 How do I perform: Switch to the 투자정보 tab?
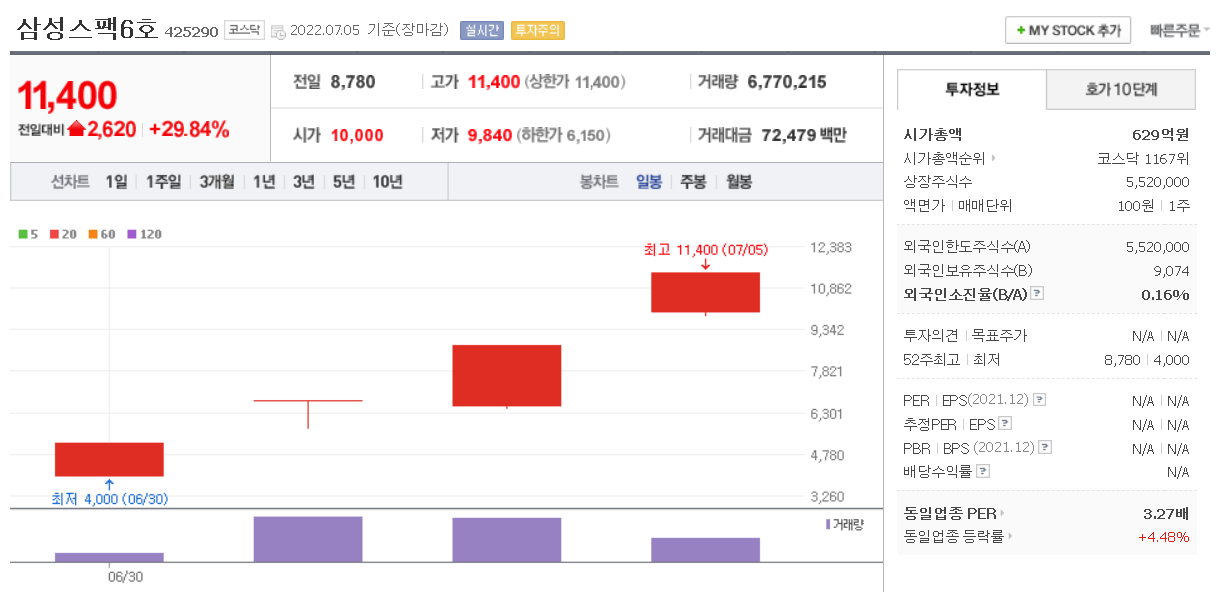(x=972, y=89)
